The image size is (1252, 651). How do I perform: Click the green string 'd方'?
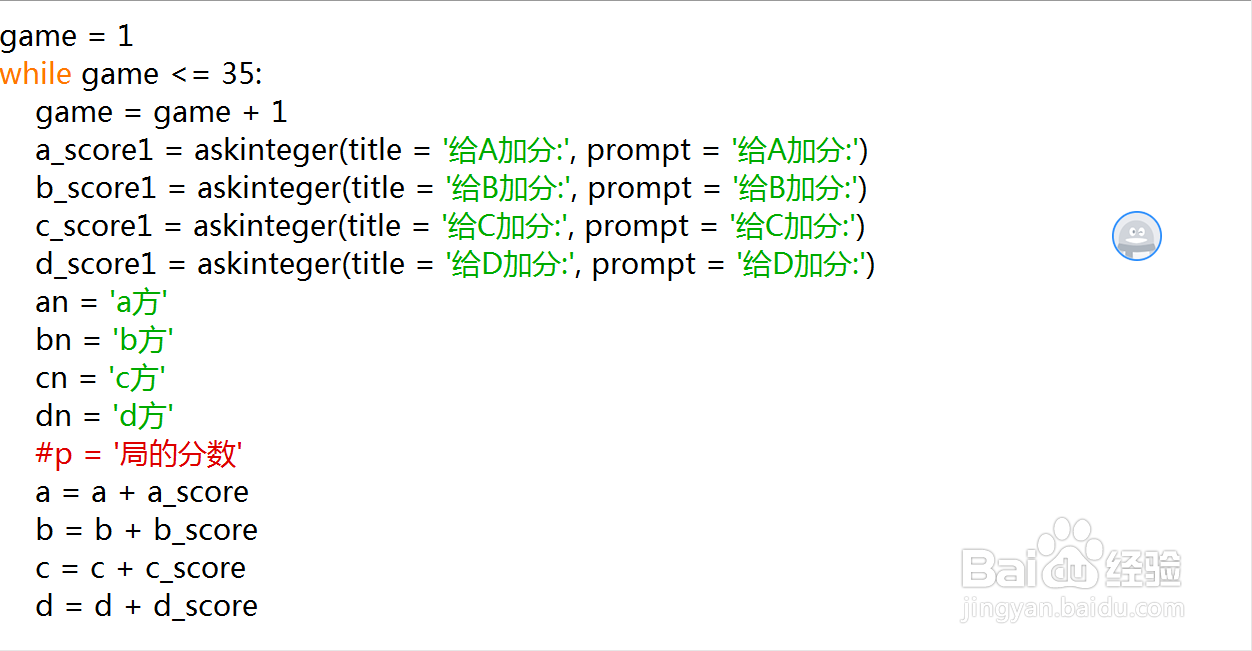(x=142, y=416)
